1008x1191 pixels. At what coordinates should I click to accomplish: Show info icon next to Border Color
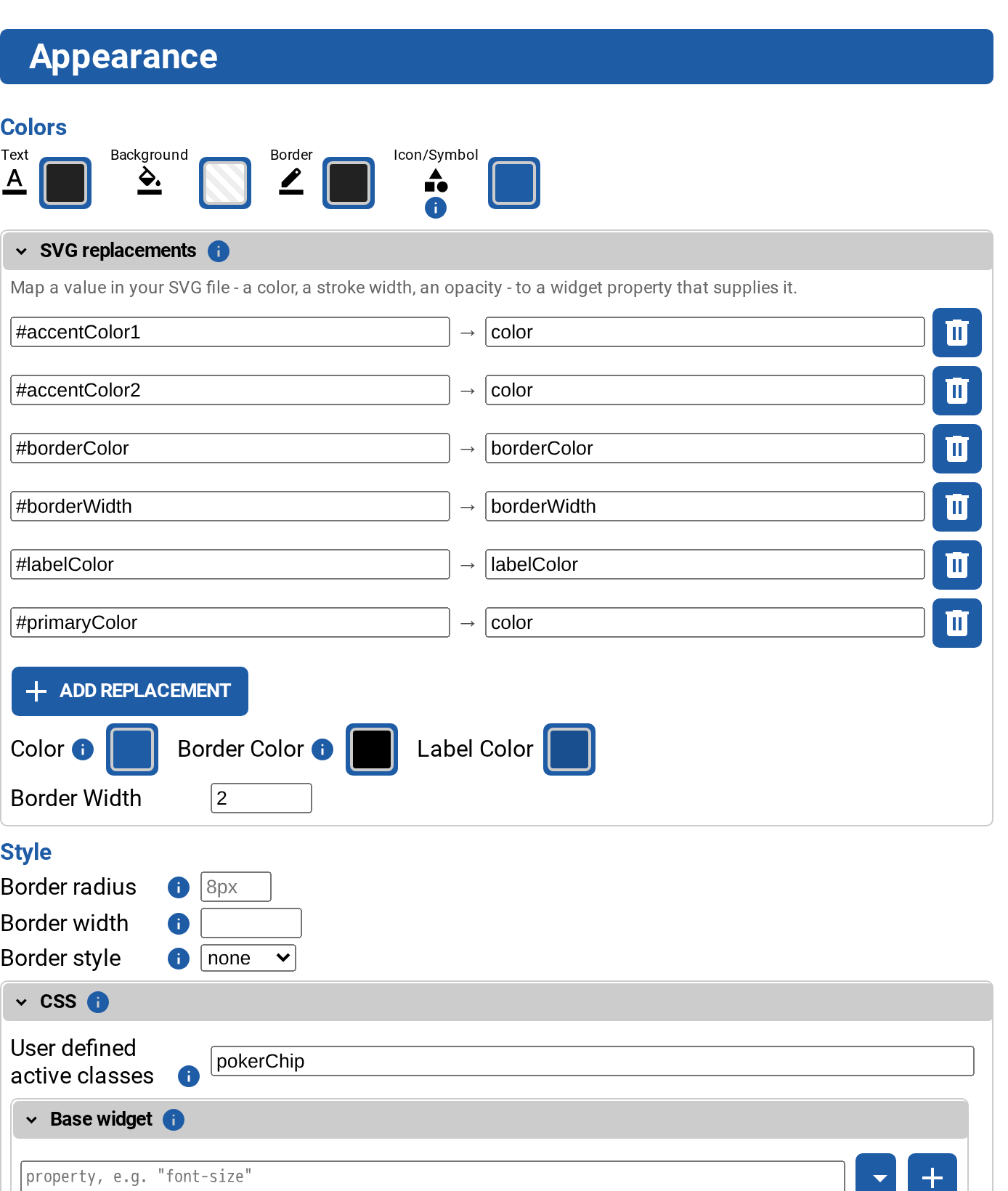point(322,749)
